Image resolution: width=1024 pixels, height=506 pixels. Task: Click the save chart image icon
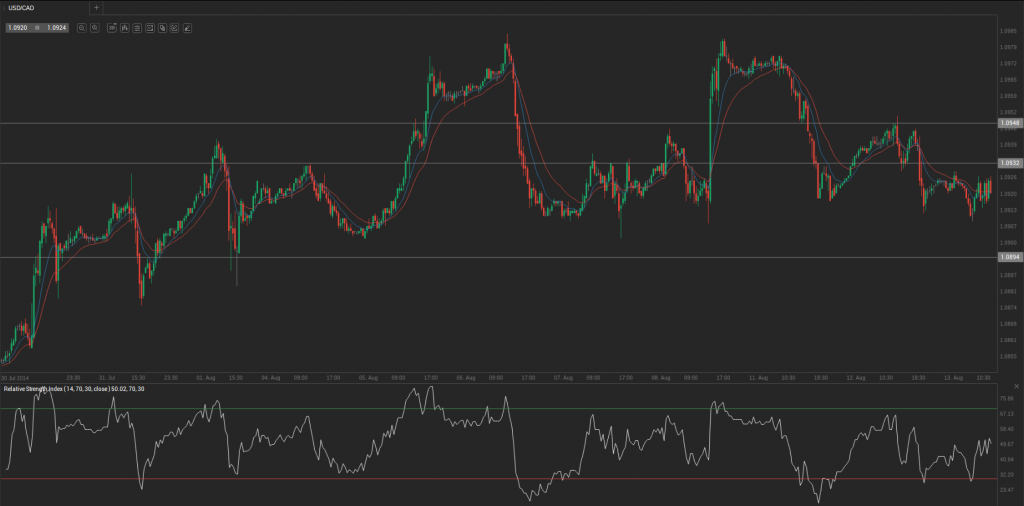pyautogui.click(x=174, y=28)
